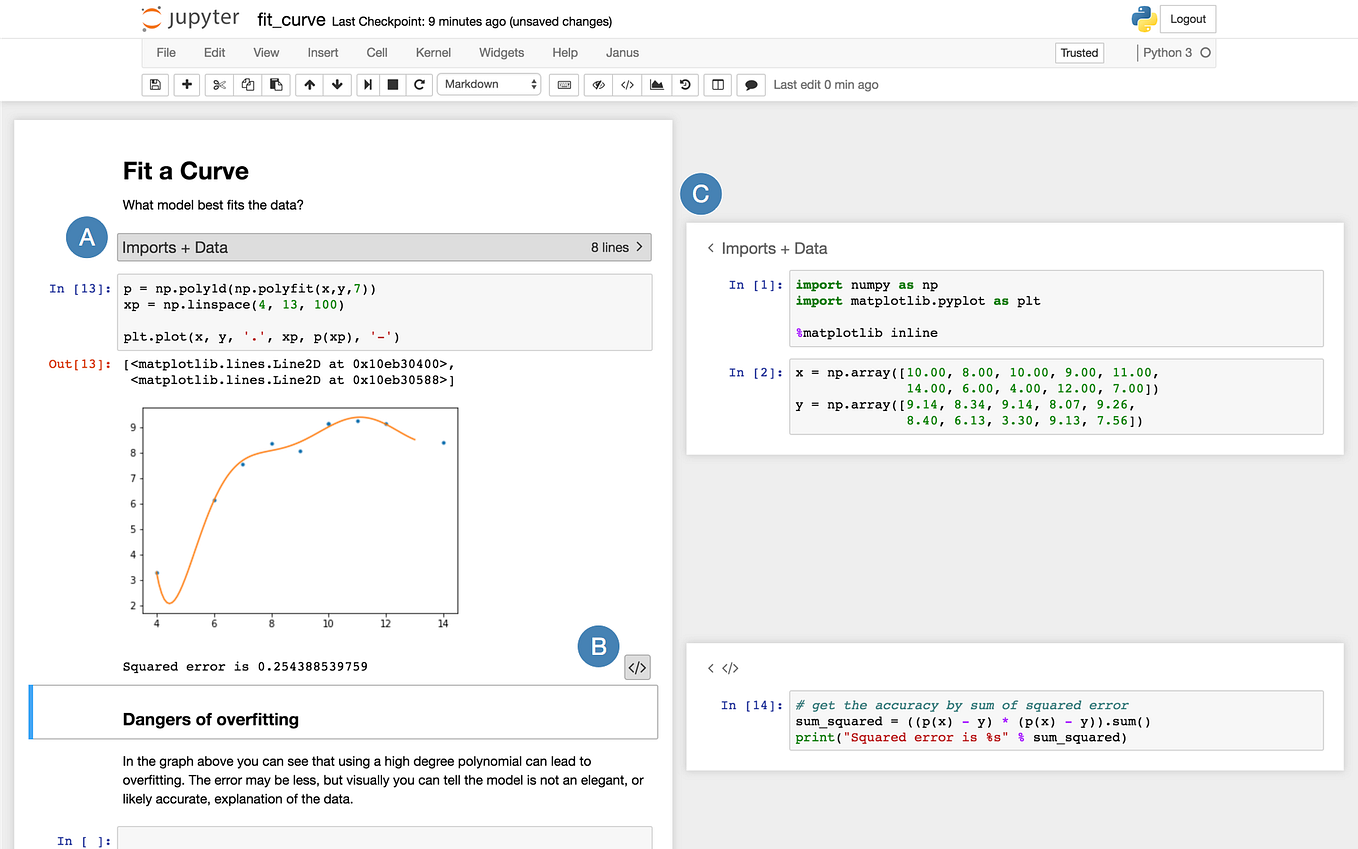This screenshot has width=1358, height=849.
Task: Move the selected cell down
Action: pyautogui.click(x=338, y=85)
